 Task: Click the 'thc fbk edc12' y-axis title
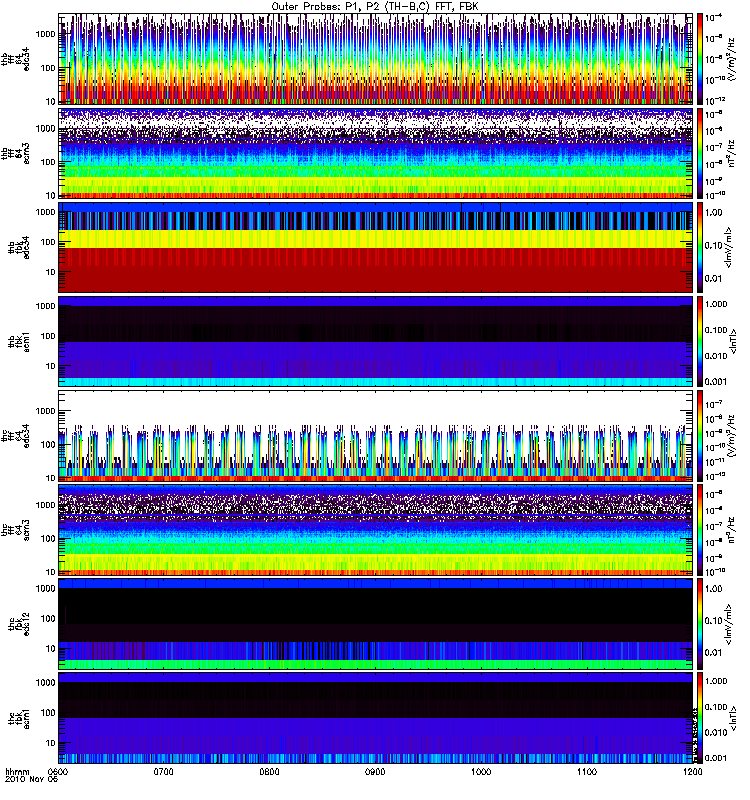[x=19, y=623]
